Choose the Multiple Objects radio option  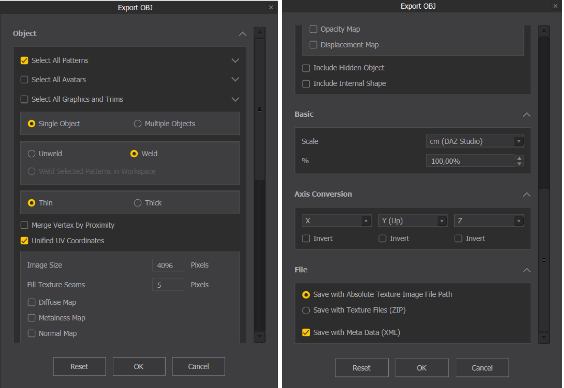[137, 124]
